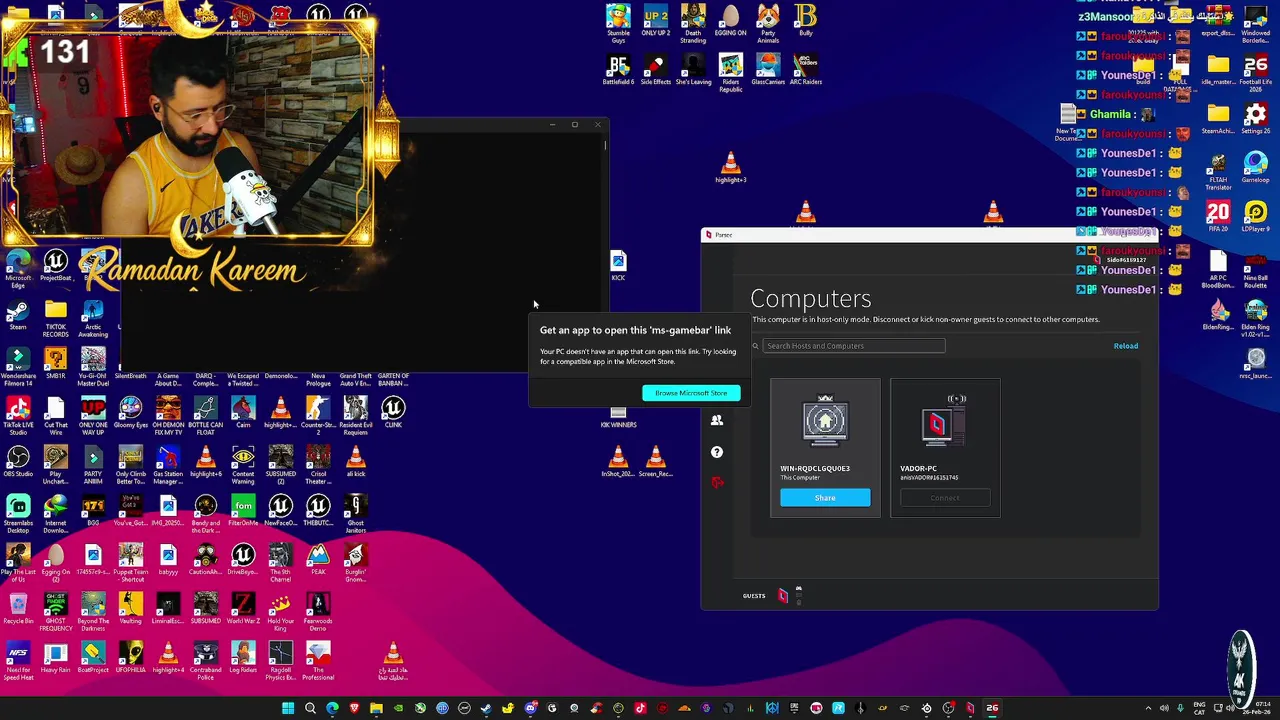1280x720 pixels.
Task: Click the Reload link in Parsec
Action: [1125, 346]
